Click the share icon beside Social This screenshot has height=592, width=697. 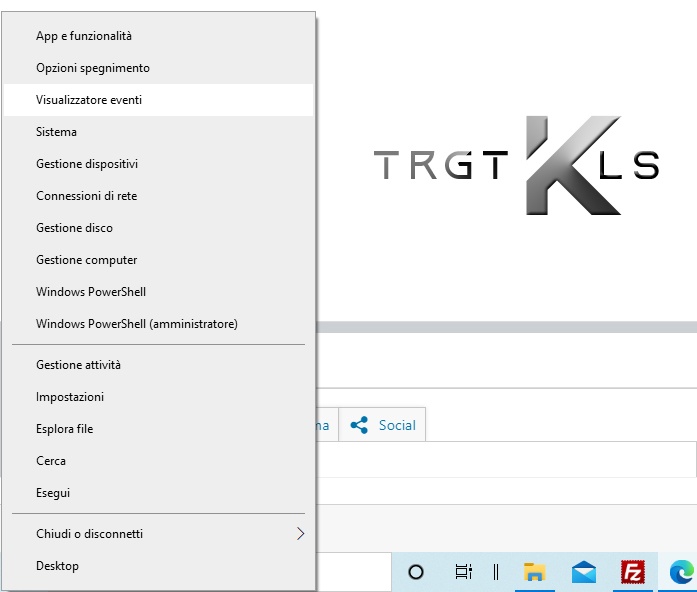pos(359,425)
